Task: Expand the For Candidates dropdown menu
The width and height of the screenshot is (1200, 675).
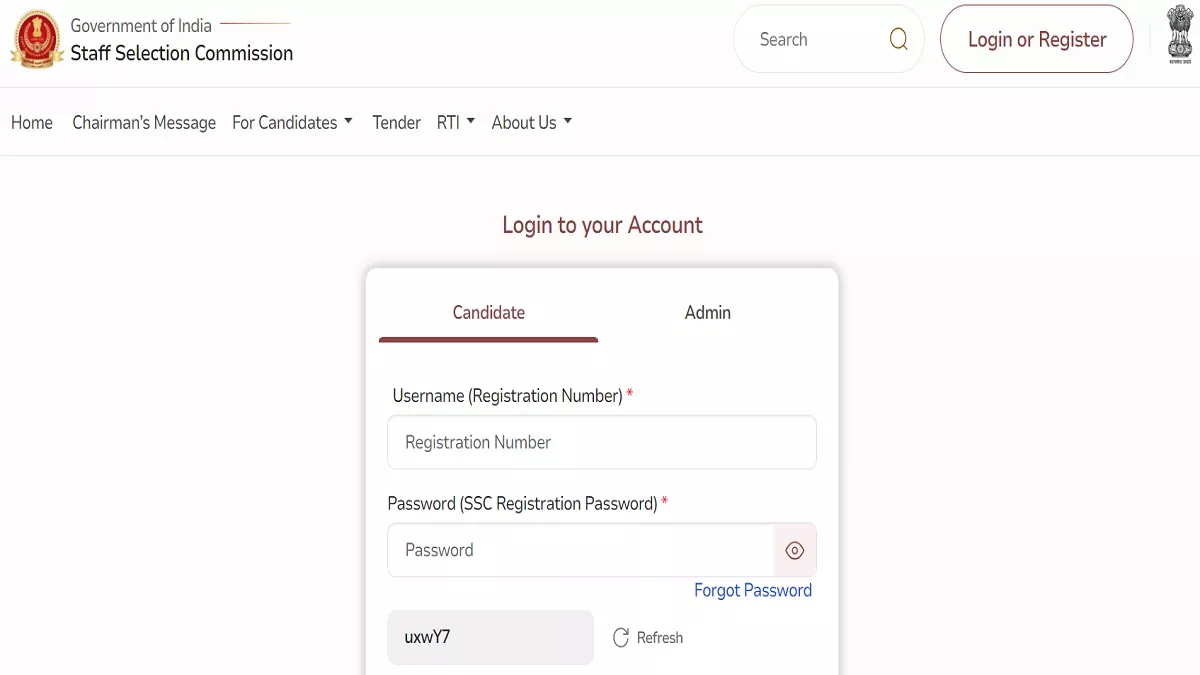Action: coord(292,122)
